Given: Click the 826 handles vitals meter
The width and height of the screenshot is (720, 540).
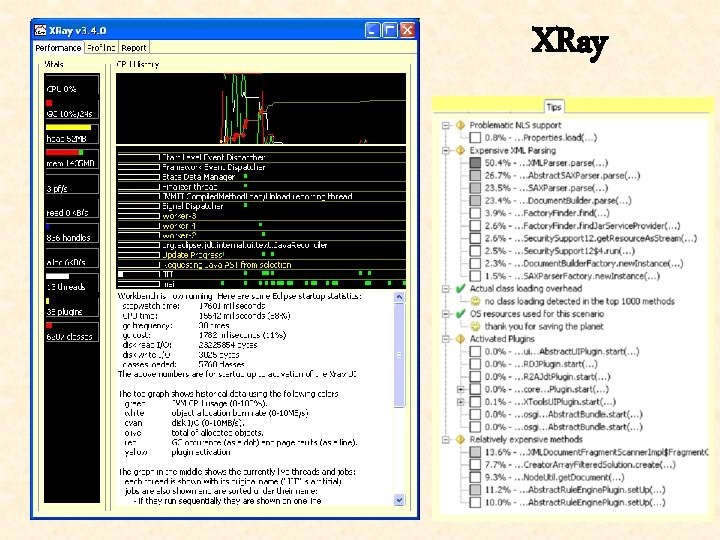Looking at the screenshot, I should coord(72,233).
